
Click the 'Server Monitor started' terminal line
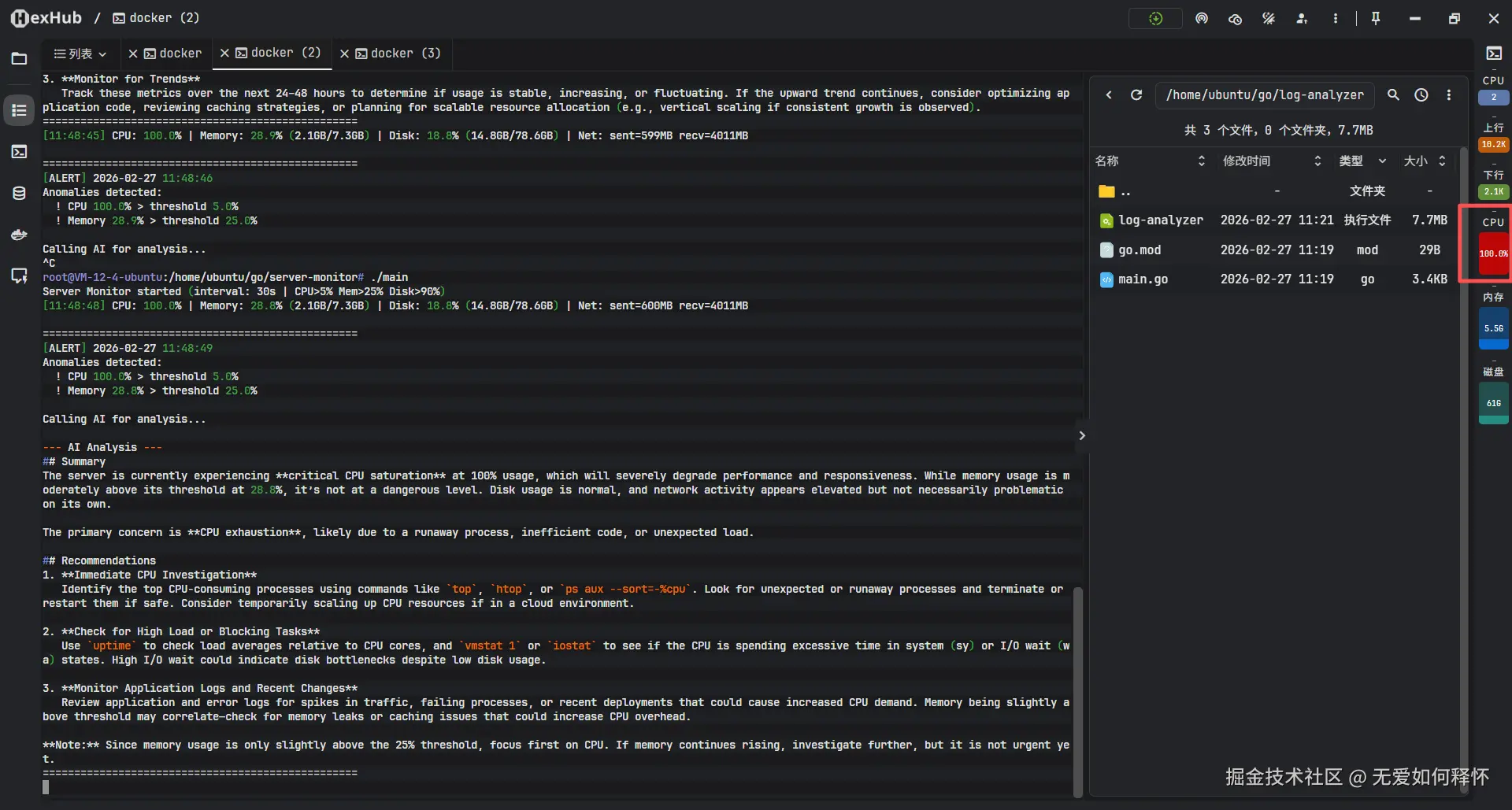click(x=244, y=292)
